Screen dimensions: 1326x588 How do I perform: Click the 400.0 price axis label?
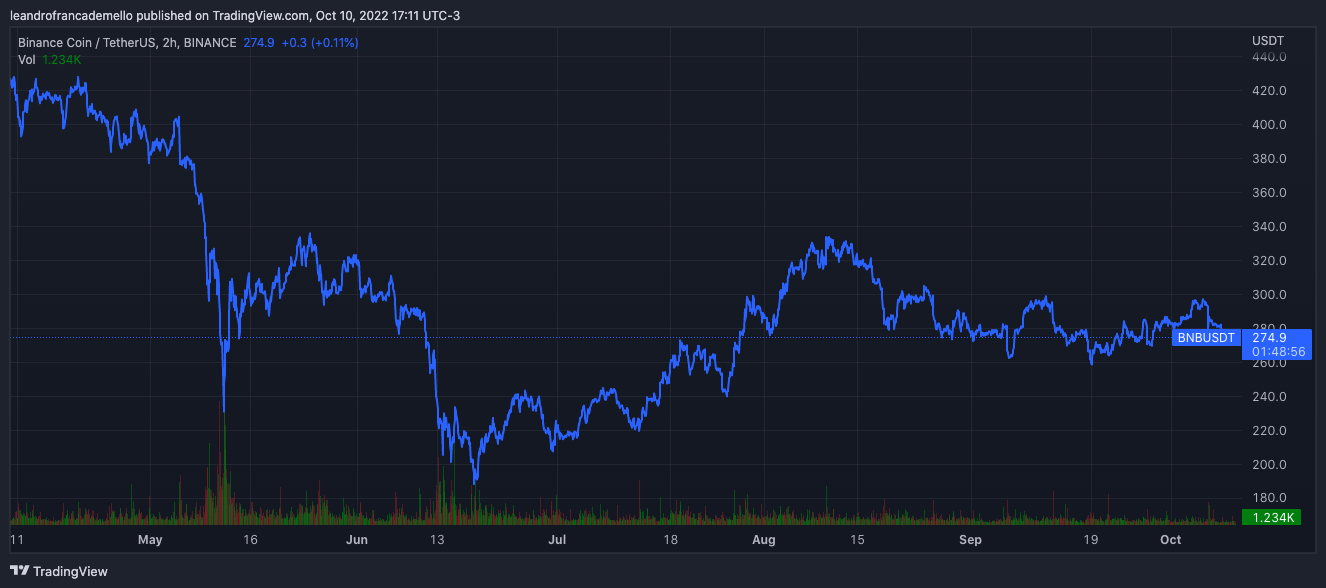click(1268, 125)
